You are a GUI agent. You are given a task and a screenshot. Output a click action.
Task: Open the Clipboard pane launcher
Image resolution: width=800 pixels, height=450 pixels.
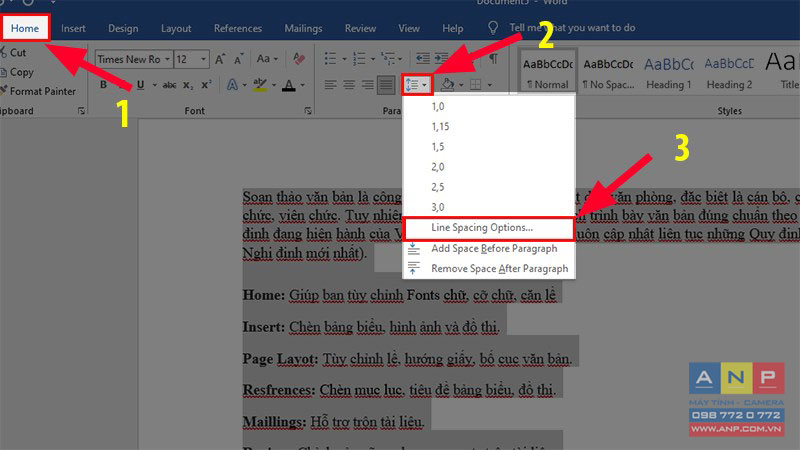(x=81, y=111)
